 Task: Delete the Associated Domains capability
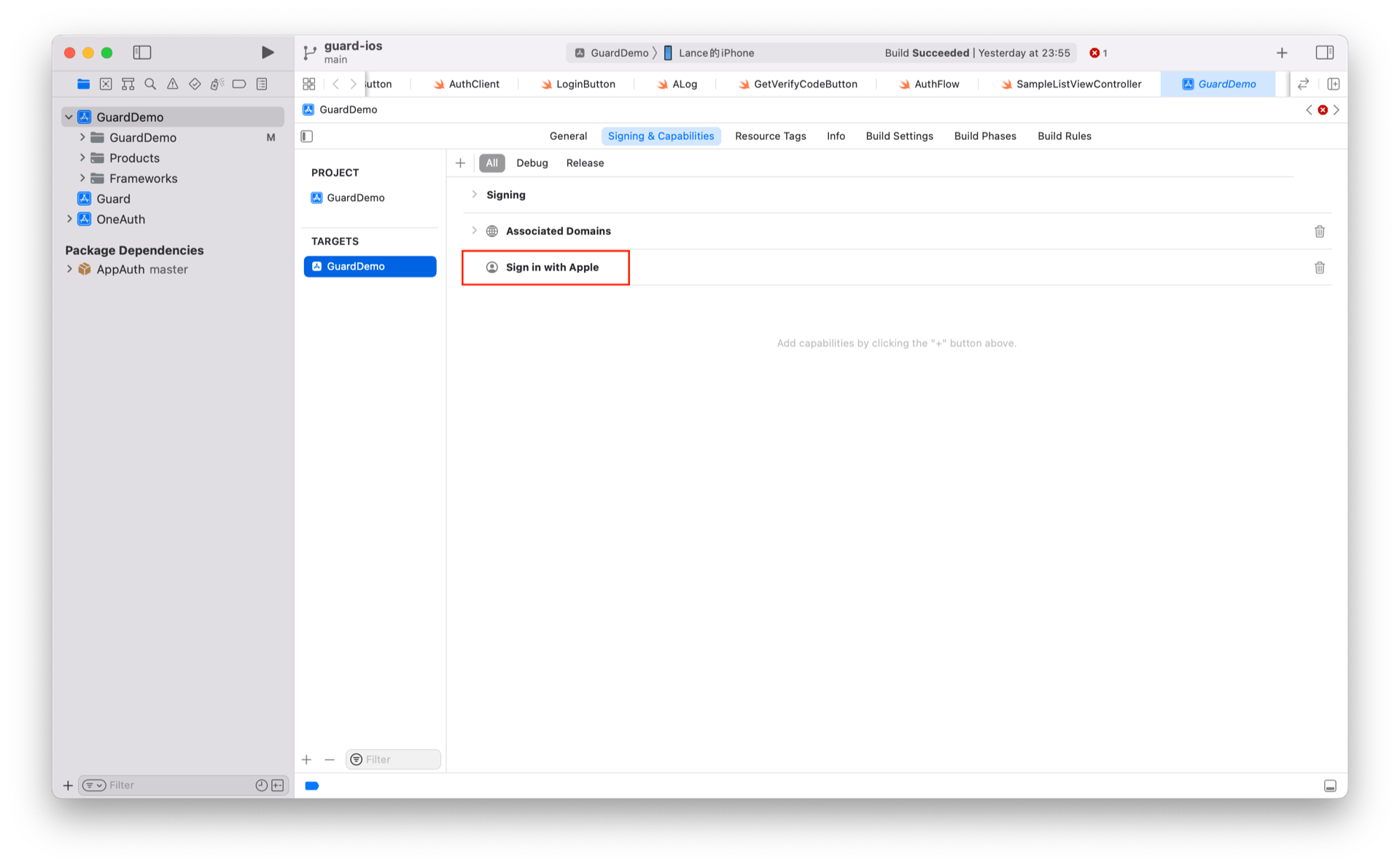point(1319,231)
